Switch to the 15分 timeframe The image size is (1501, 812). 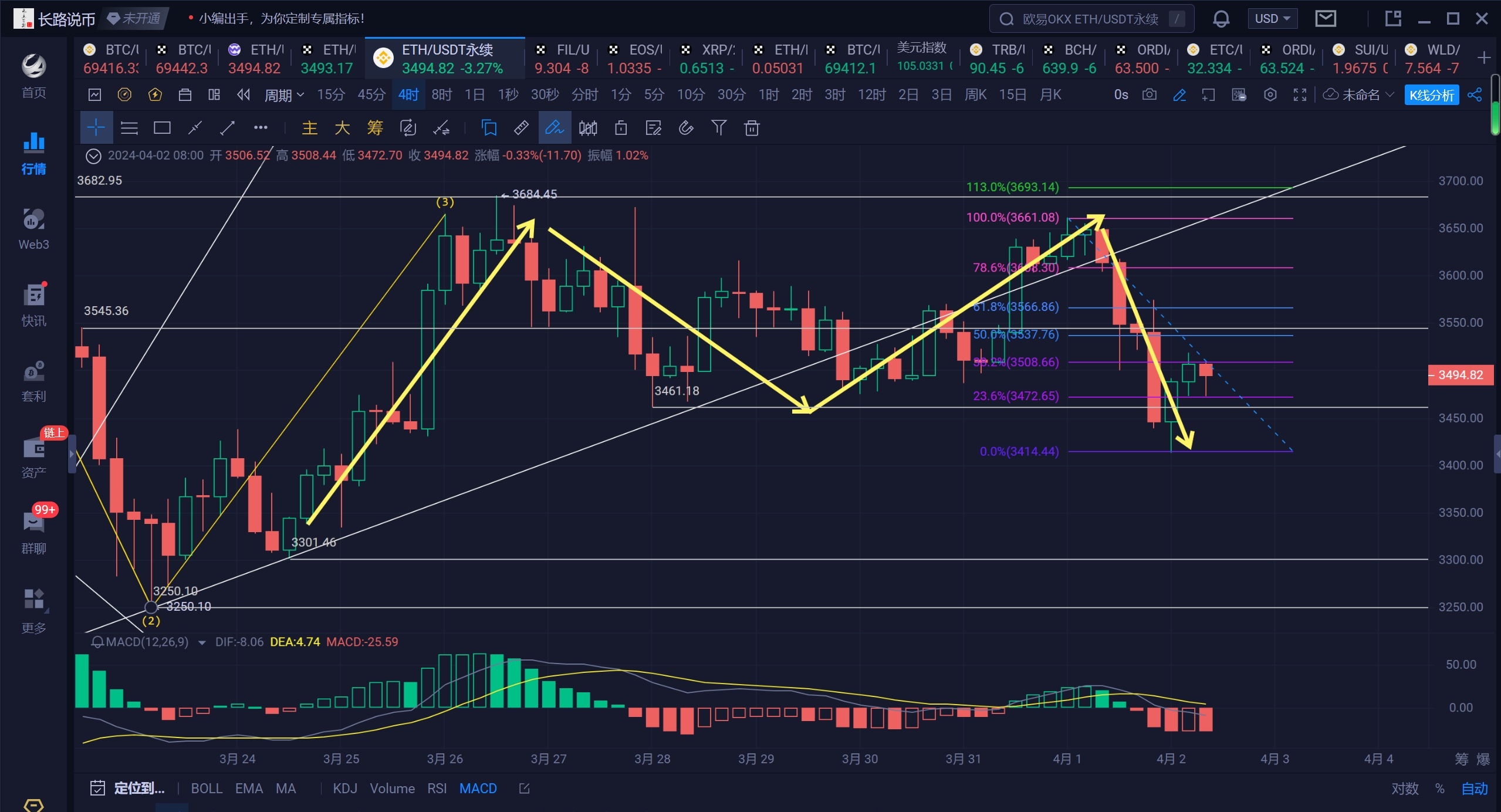331,94
